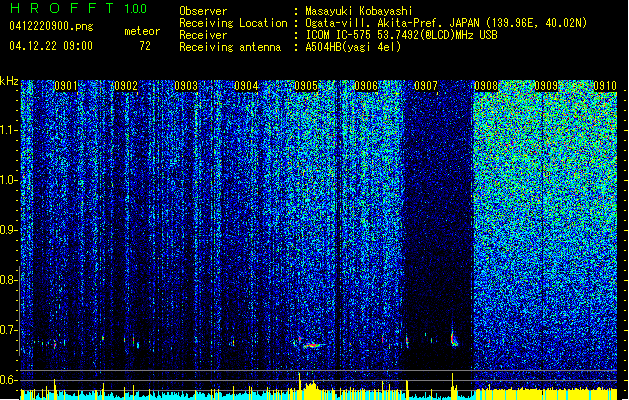Click the 0904 time marker

(246, 86)
